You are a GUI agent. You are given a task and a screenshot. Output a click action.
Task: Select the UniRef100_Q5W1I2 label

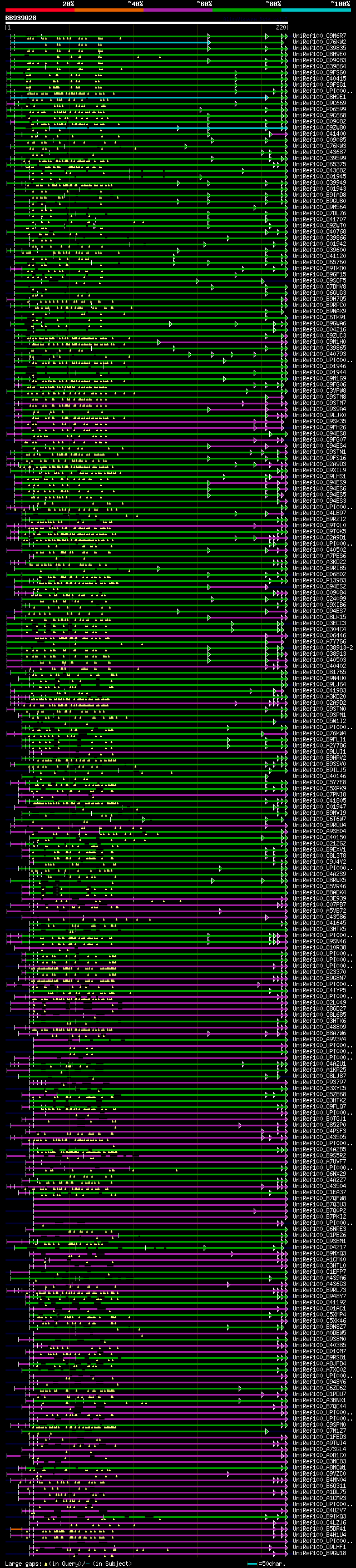tap(319, 721)
